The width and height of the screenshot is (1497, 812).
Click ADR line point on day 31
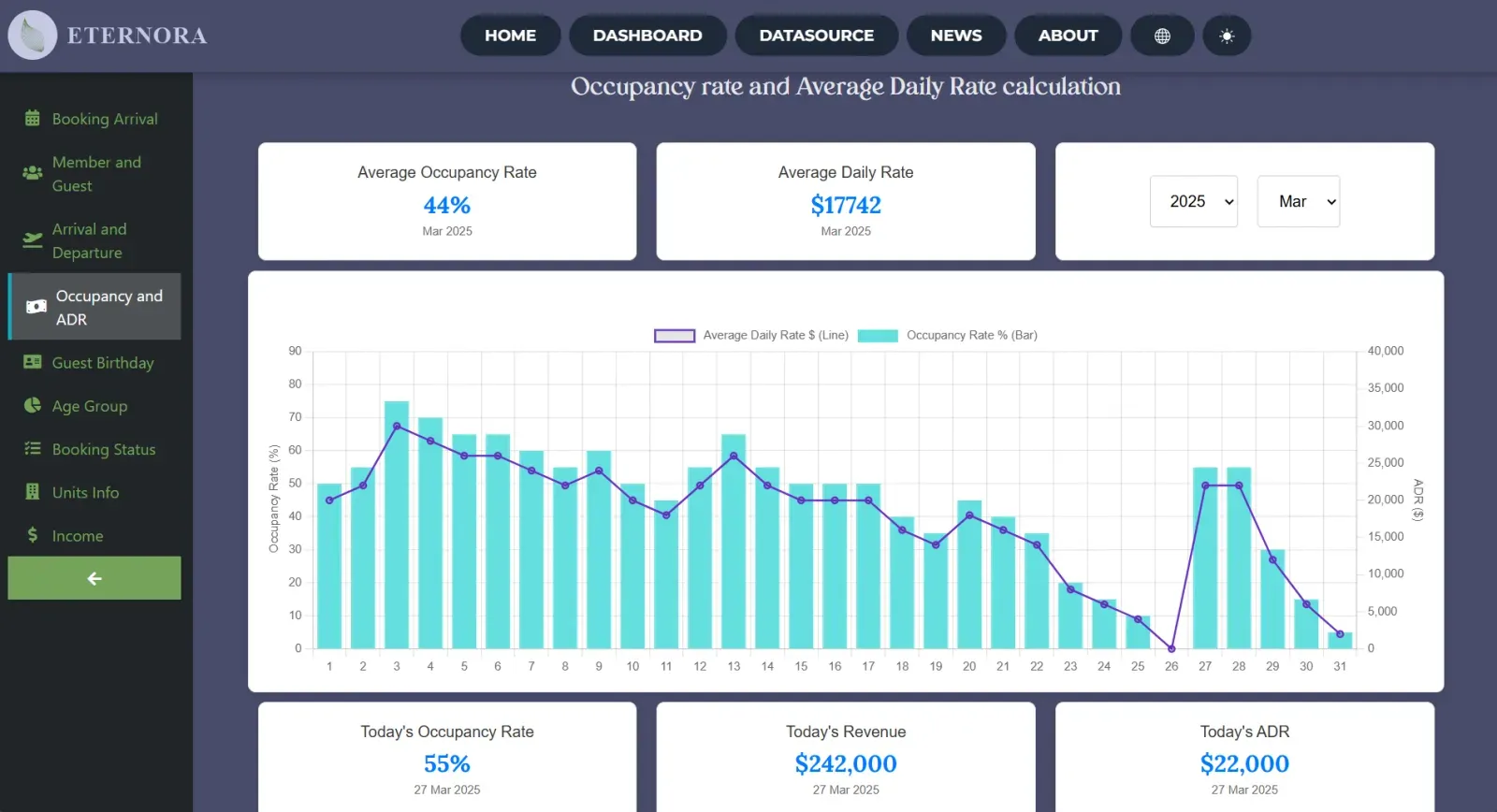1340,634
